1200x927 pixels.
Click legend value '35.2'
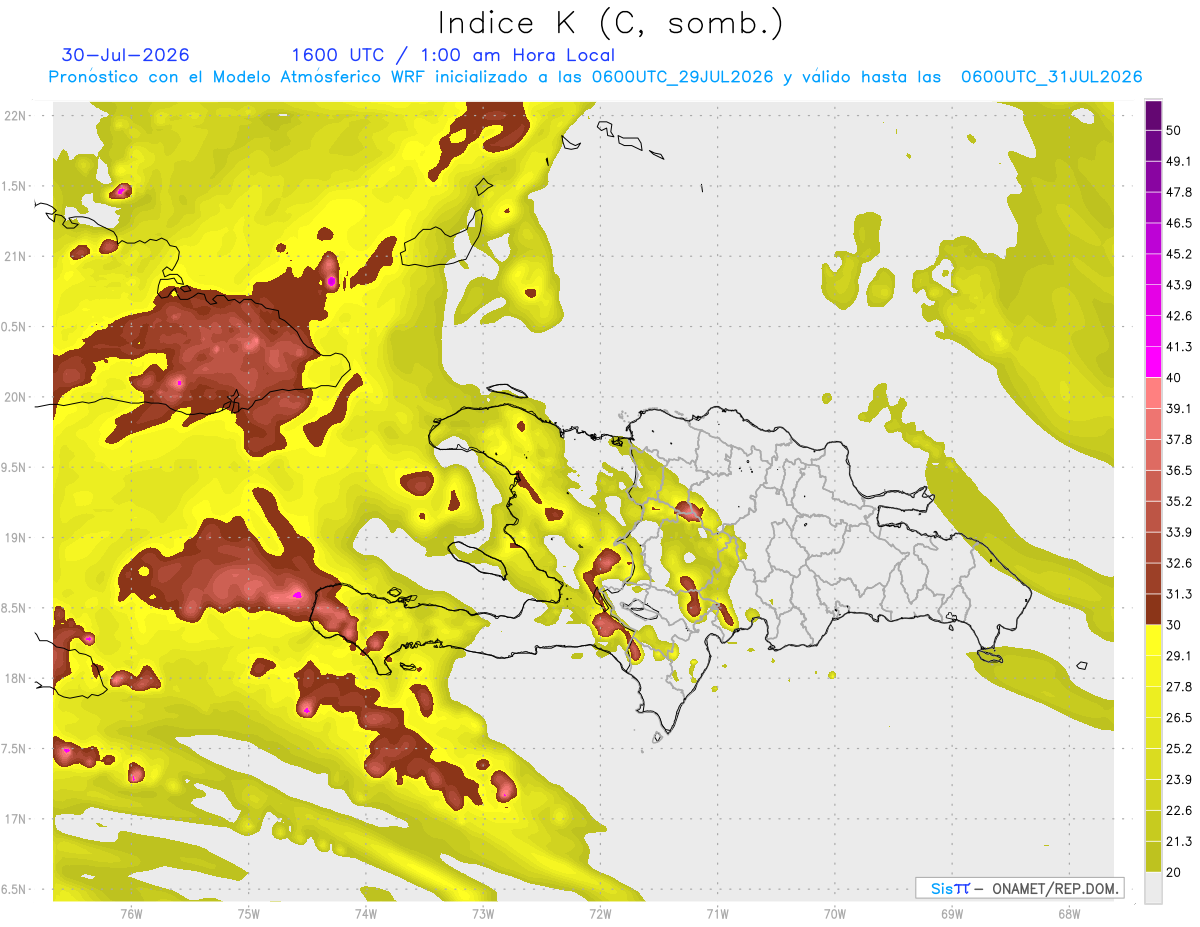tap(1179, 501)
